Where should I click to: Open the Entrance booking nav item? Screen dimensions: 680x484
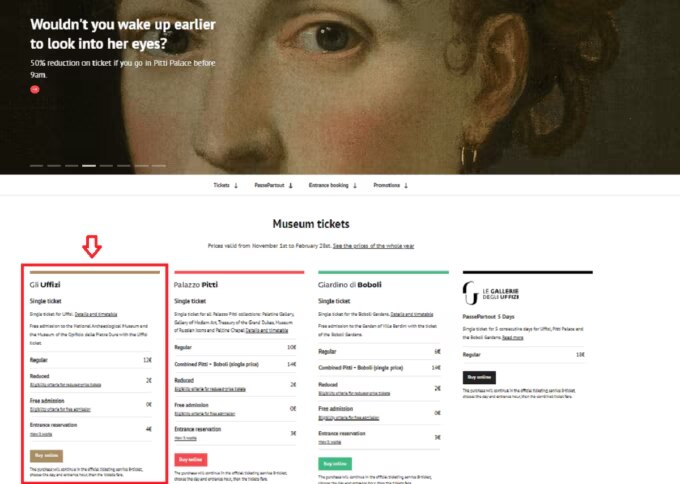point(328,185)
